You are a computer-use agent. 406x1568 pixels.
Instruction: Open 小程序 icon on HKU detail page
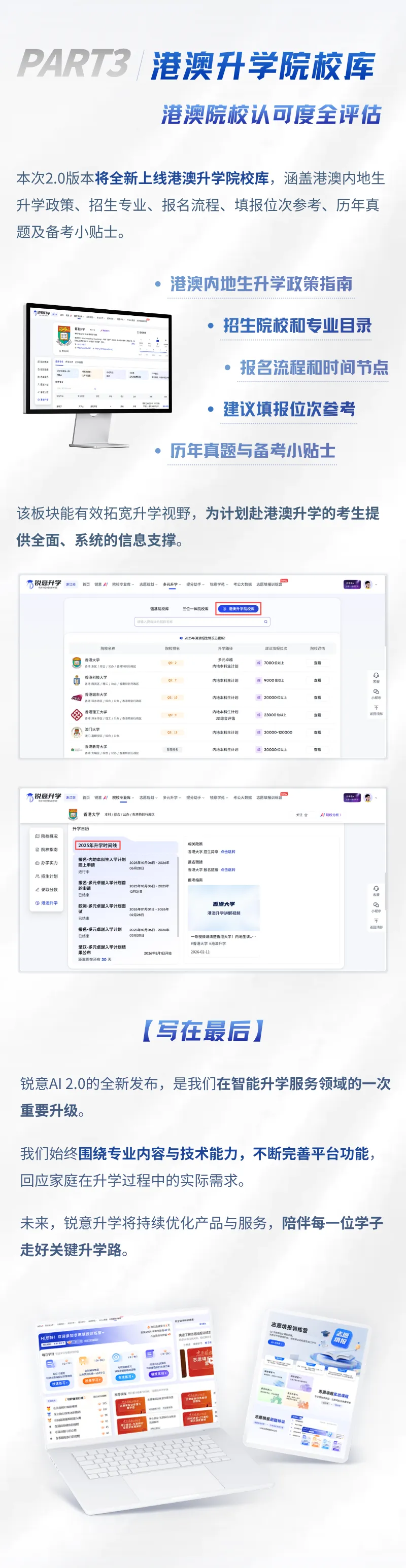(x=376, y=904)
